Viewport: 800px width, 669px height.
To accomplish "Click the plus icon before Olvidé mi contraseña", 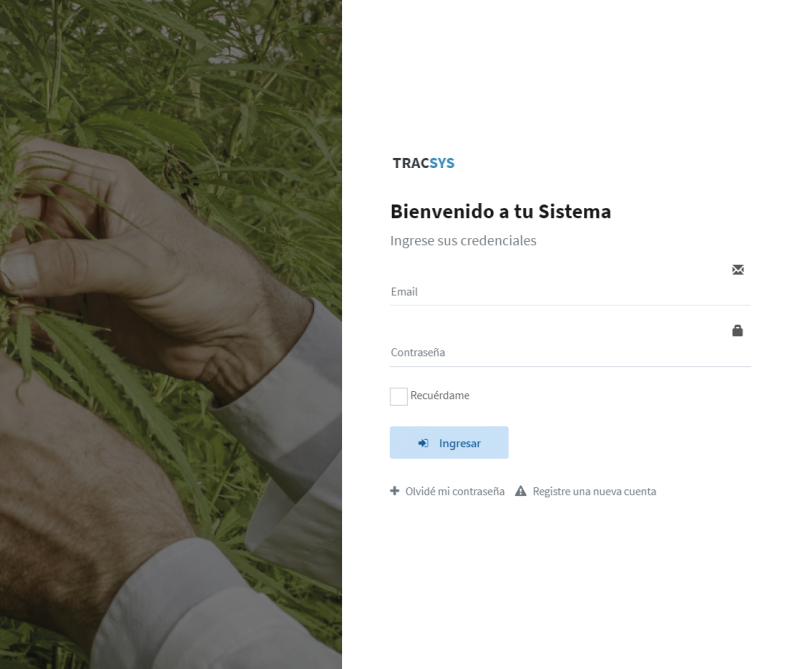I will [394, 491].
